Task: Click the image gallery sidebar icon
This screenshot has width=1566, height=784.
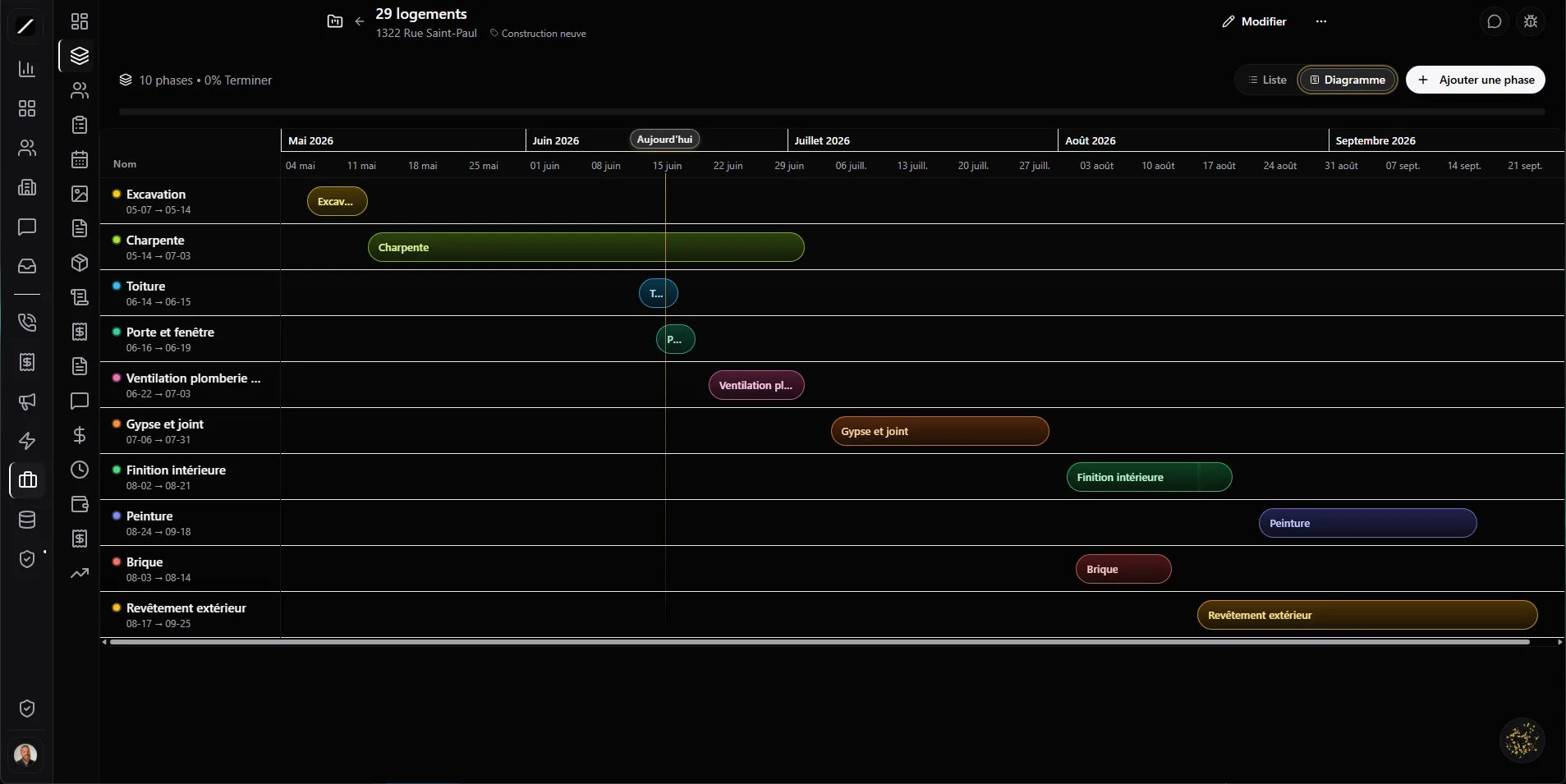Action: click(x=80, y=194)
